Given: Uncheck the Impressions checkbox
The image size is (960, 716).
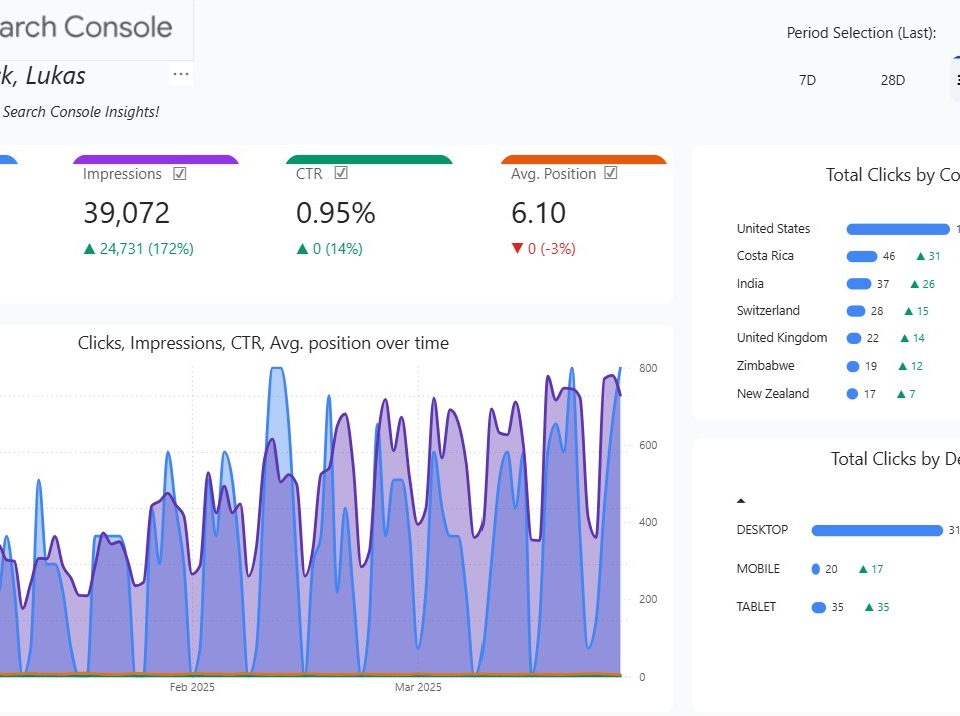Looking at the screenshot, I should coord(179,173).
